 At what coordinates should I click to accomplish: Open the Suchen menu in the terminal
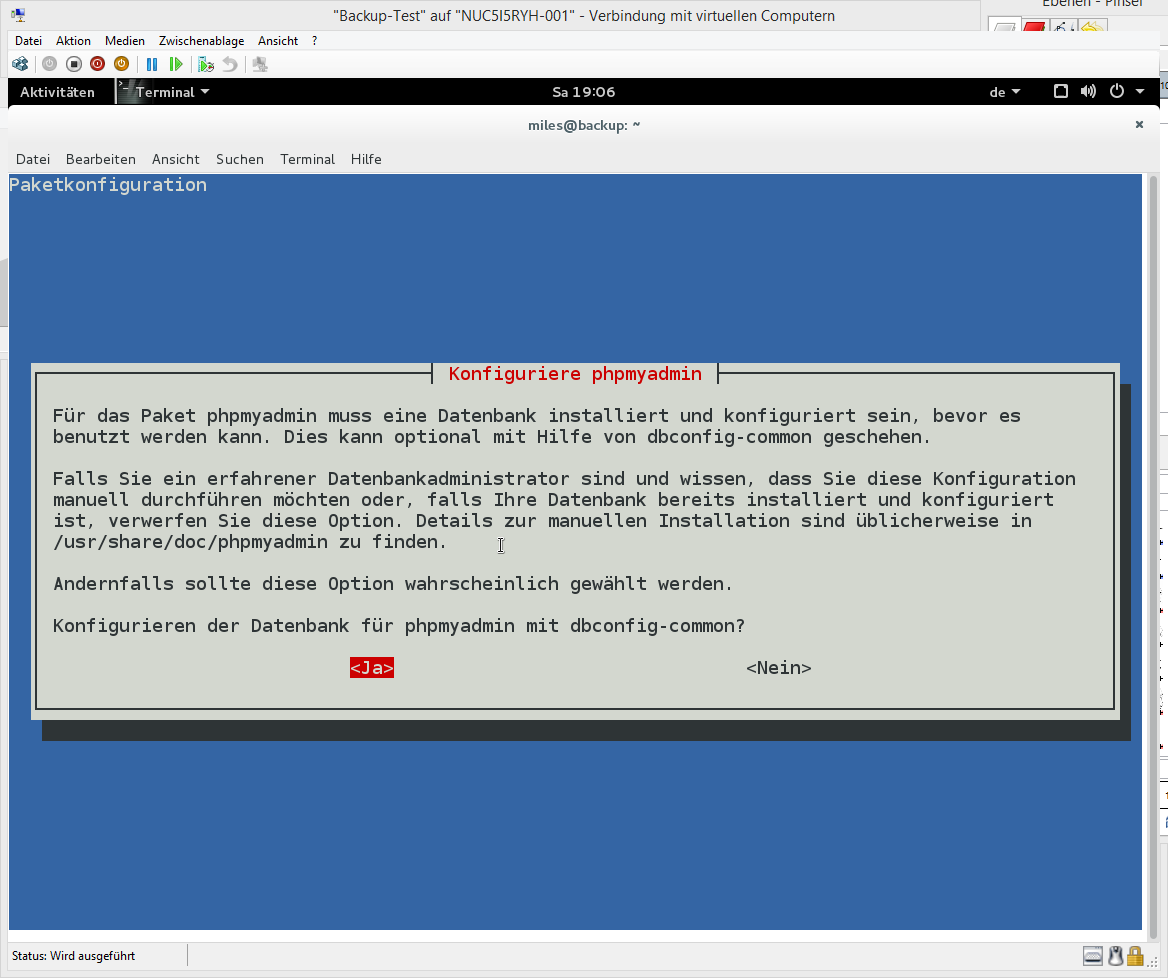tap(240, 159)
